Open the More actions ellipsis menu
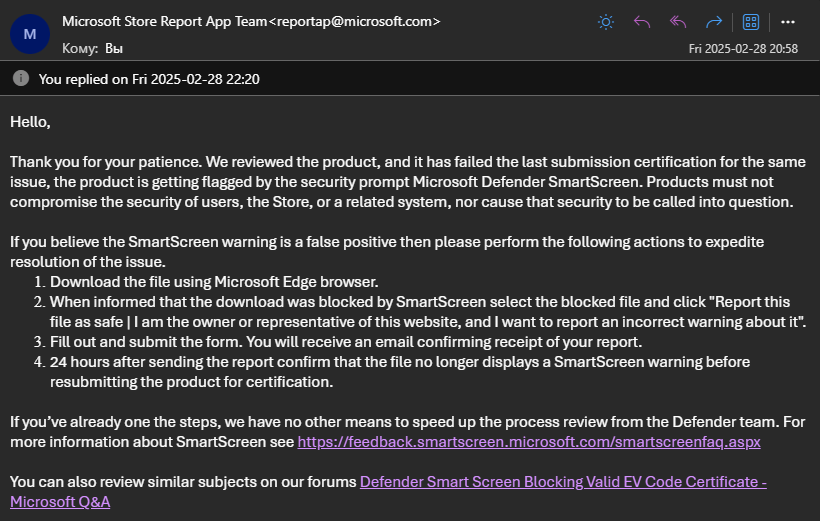This screenshot has height=521, width=820. point(788,22)
